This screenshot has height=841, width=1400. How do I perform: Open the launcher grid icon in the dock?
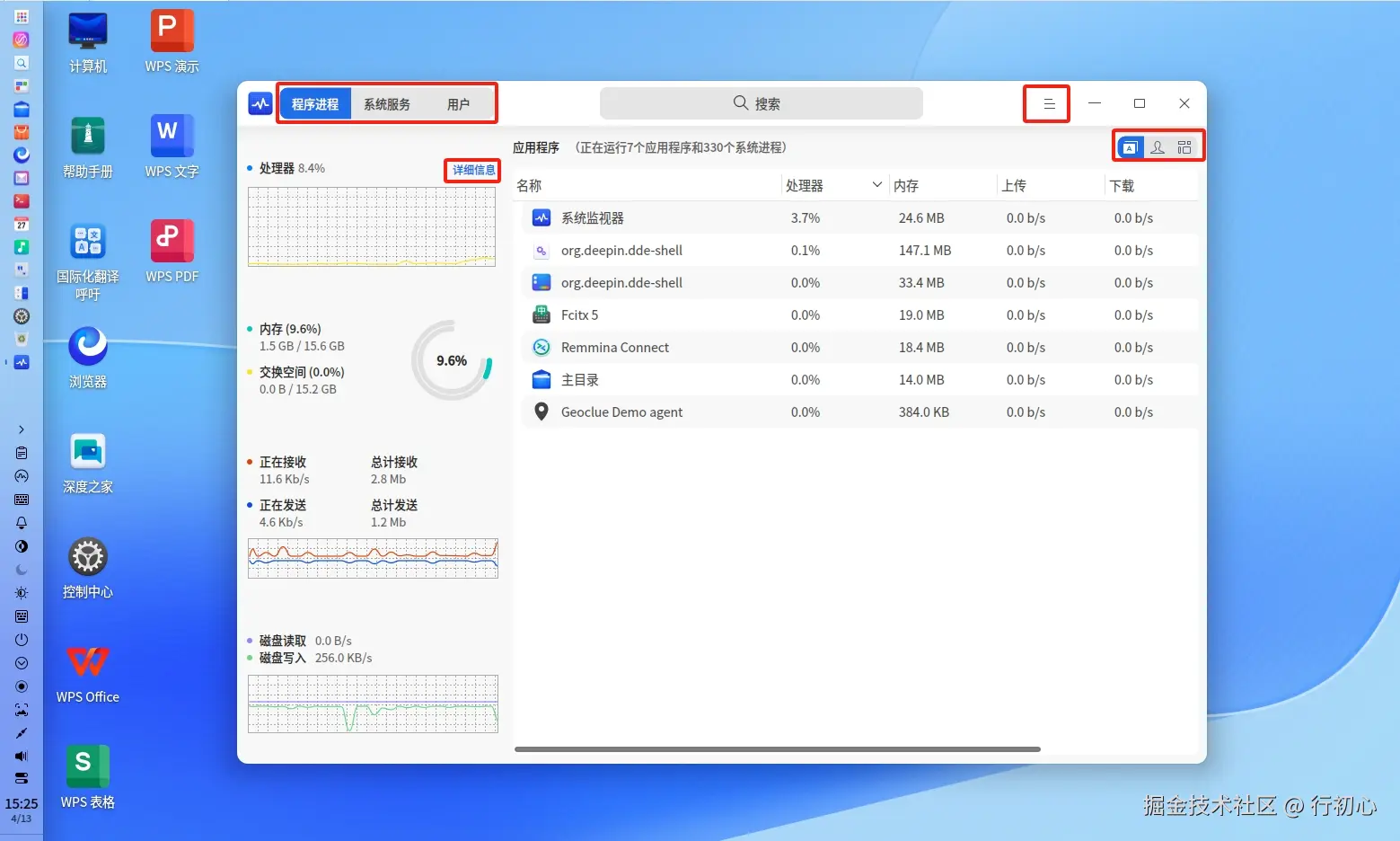pyautogui.click(x=22, y=16)
